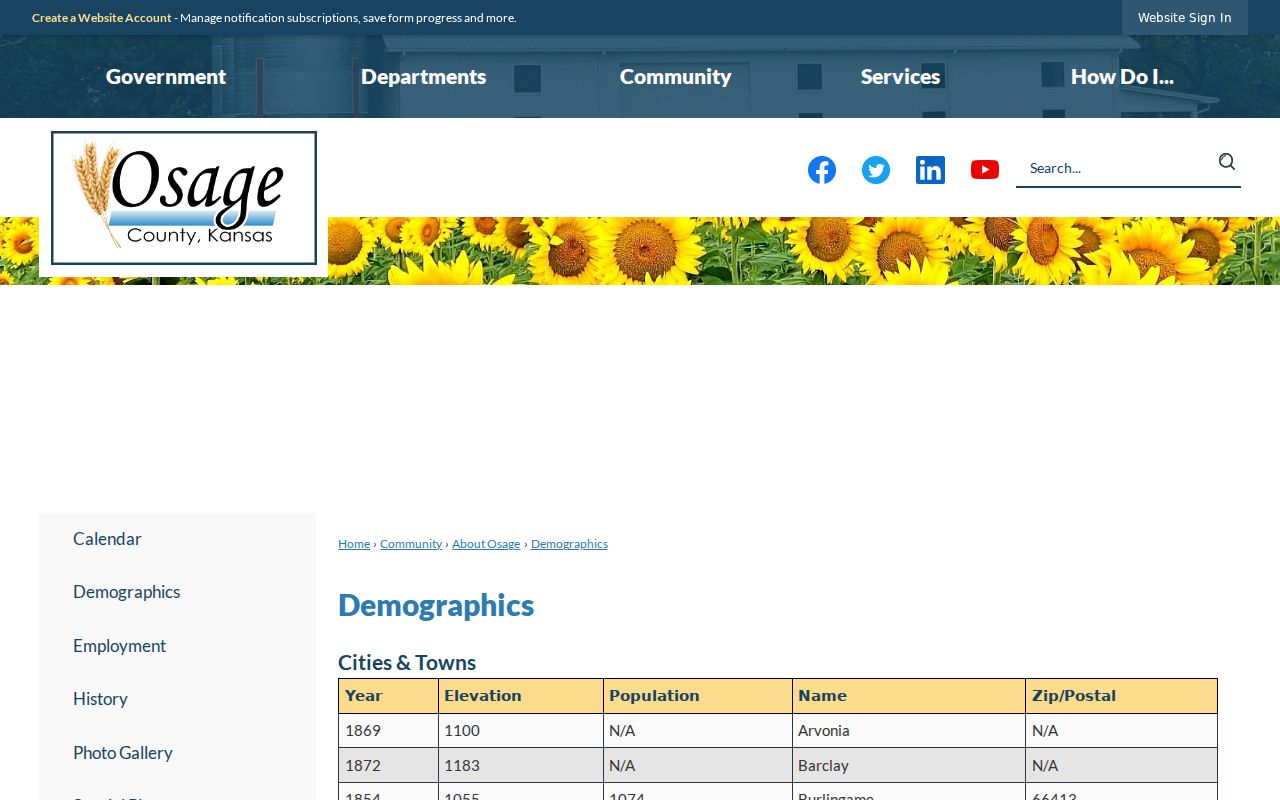
Task: Click the Zip/Postal column header
Action: click(1122, 696)
